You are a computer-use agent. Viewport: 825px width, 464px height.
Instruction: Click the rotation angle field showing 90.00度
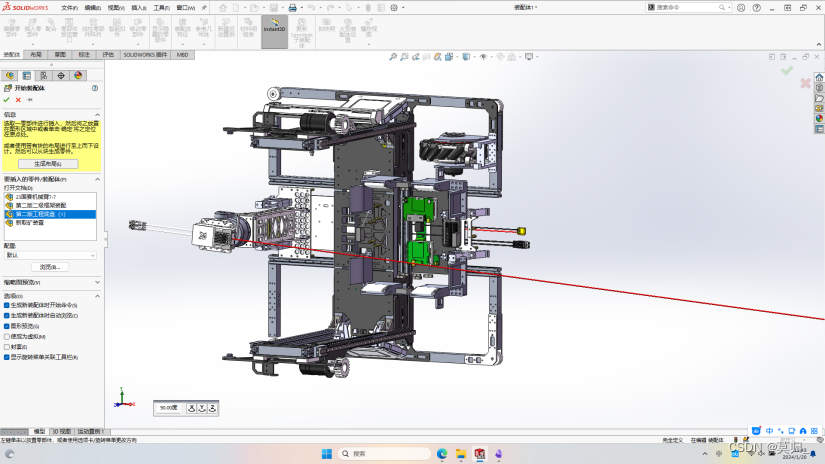coord(169,408)
